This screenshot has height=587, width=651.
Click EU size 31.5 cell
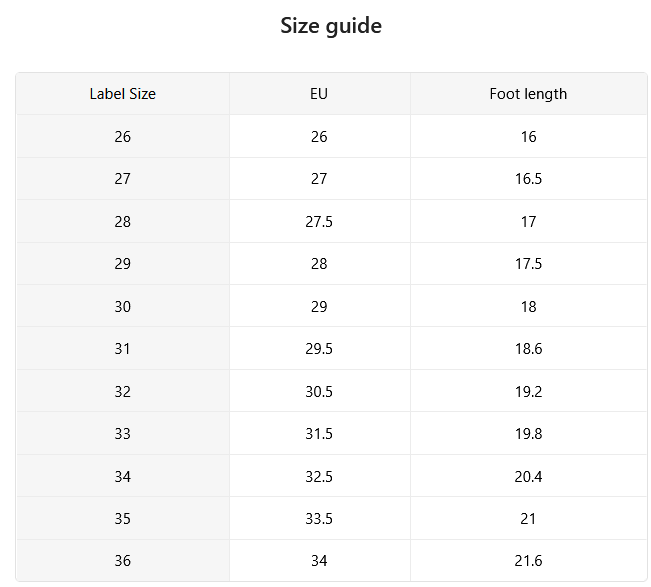(x=320, y=434)
